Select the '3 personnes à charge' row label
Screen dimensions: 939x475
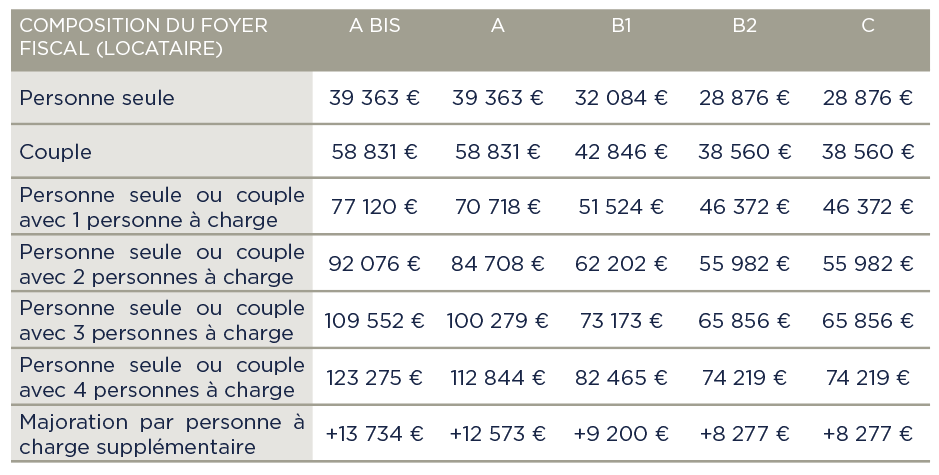pos(161,321)
